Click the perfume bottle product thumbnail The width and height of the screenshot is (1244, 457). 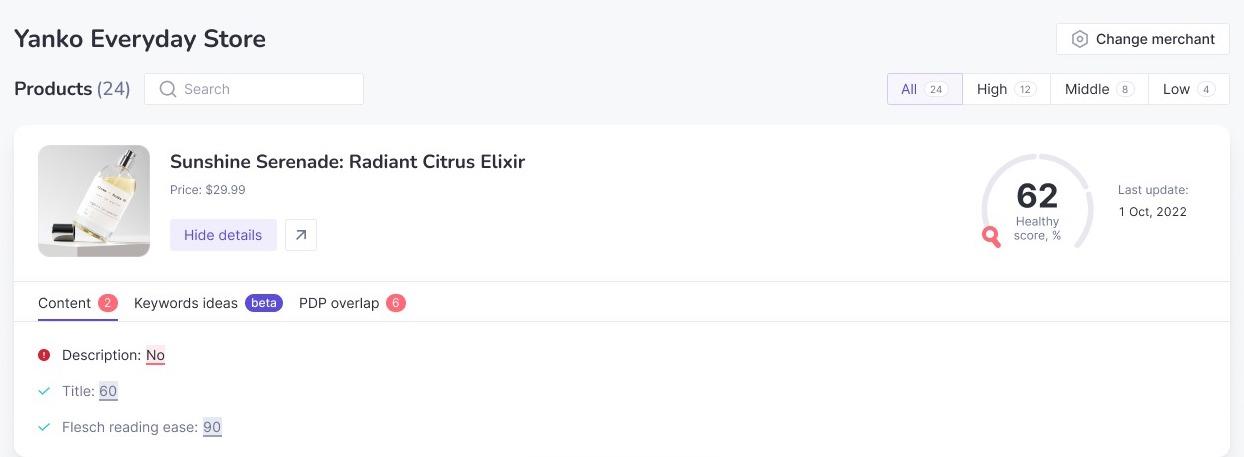pyautogui.click(x=94, y=201)
